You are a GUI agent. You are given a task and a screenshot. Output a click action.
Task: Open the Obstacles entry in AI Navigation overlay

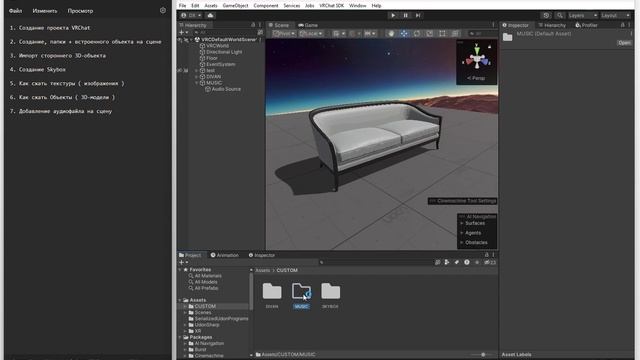click(x=476, y=242)
